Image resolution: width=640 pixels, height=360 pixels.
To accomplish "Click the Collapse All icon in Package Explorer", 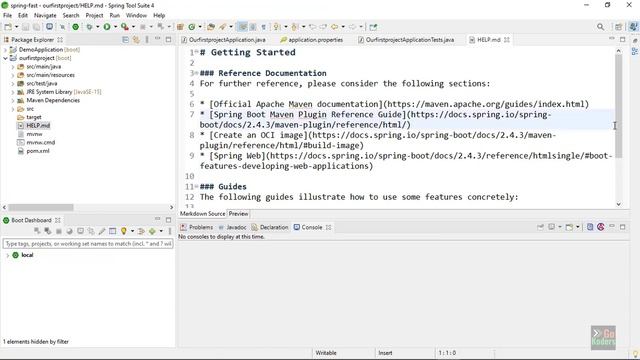I will [126, 40].
